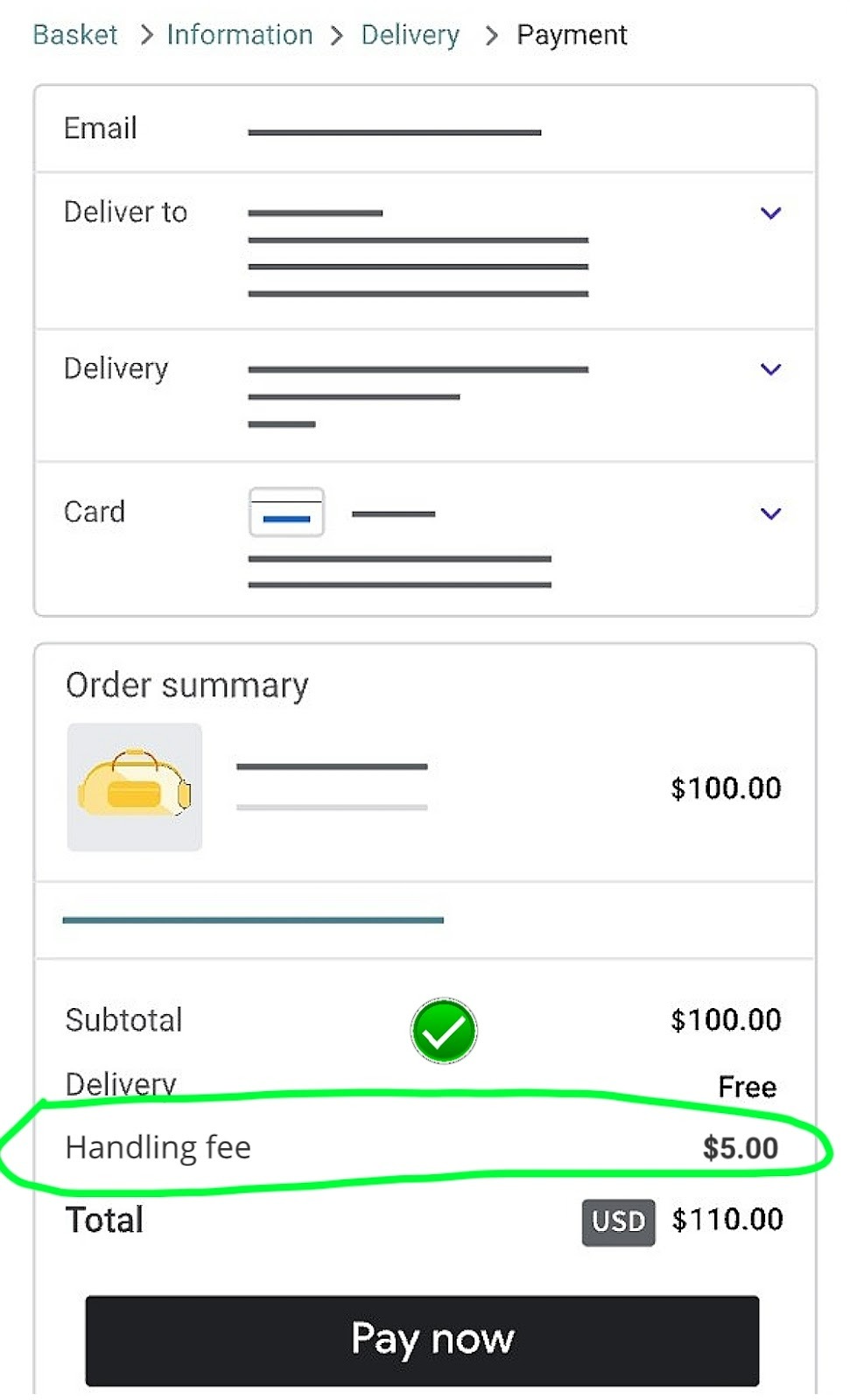Go back to Basket step
This screenshot has height=1400, width=850.
(x=75, y=35)
